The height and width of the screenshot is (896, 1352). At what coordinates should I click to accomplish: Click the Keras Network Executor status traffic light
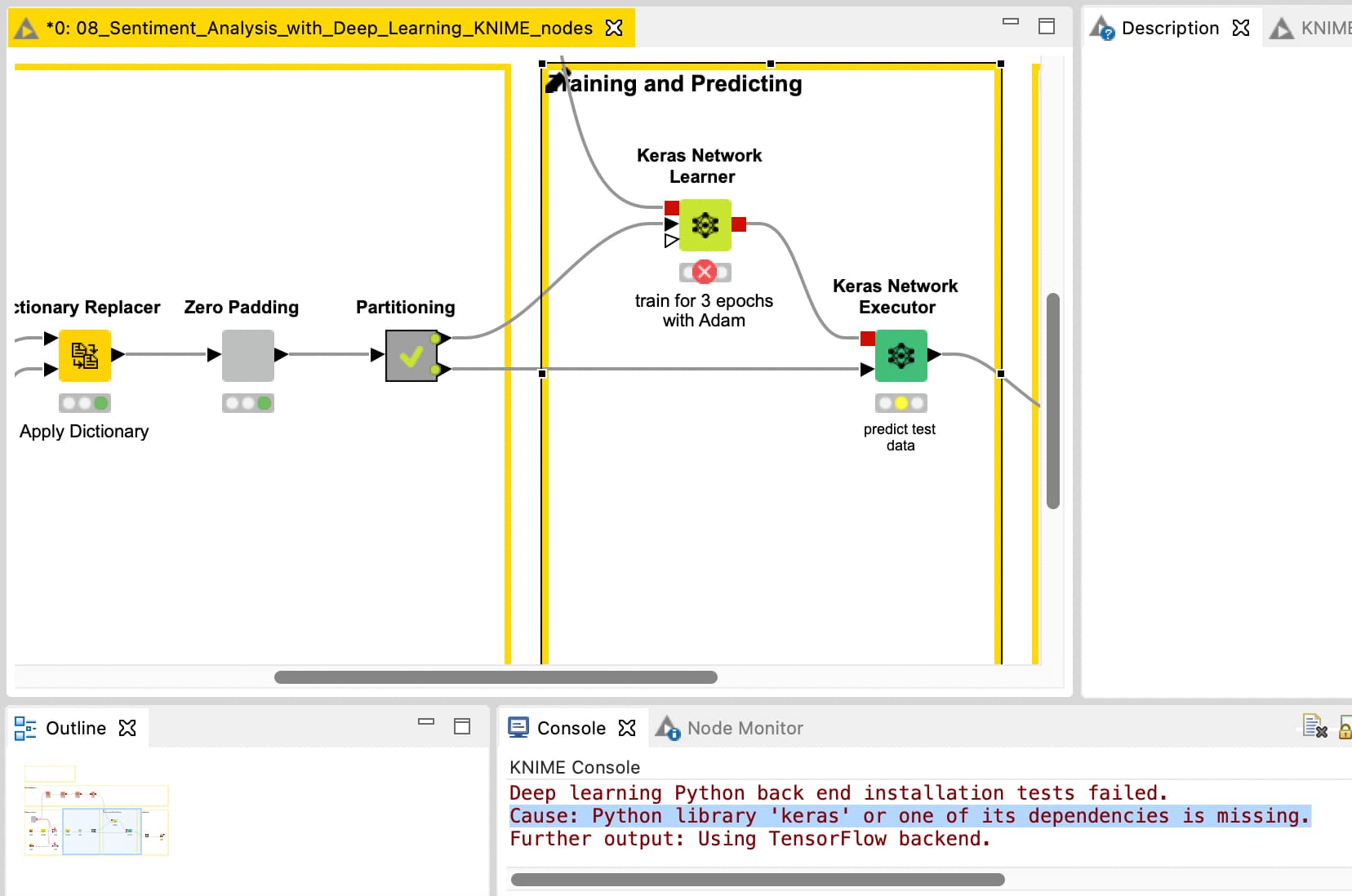[x=901, y=403]
